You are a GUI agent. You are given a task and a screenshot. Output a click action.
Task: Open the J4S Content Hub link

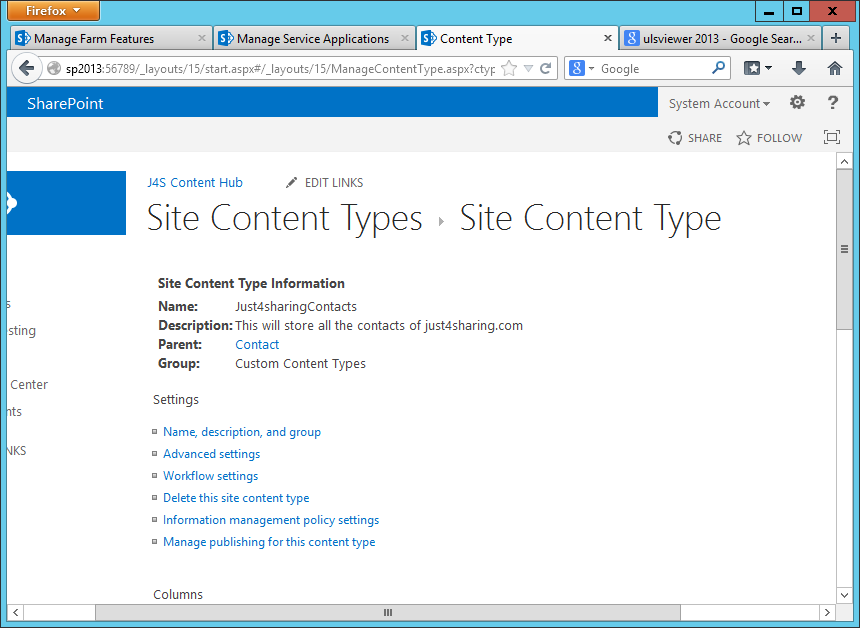[195, 183]
